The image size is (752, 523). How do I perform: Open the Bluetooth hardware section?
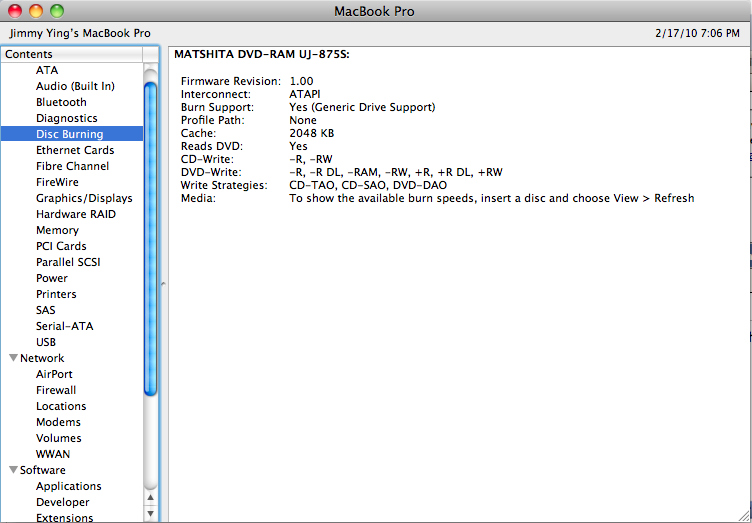pos(61,102)
